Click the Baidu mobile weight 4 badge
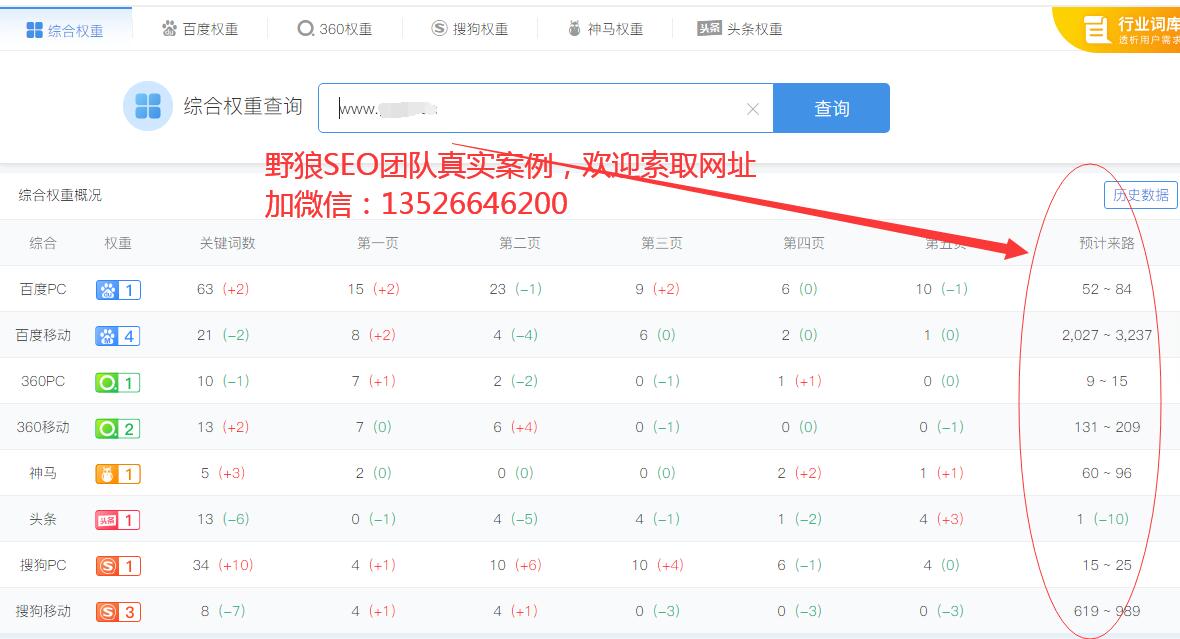1180x639 pixels. (118, 336)
